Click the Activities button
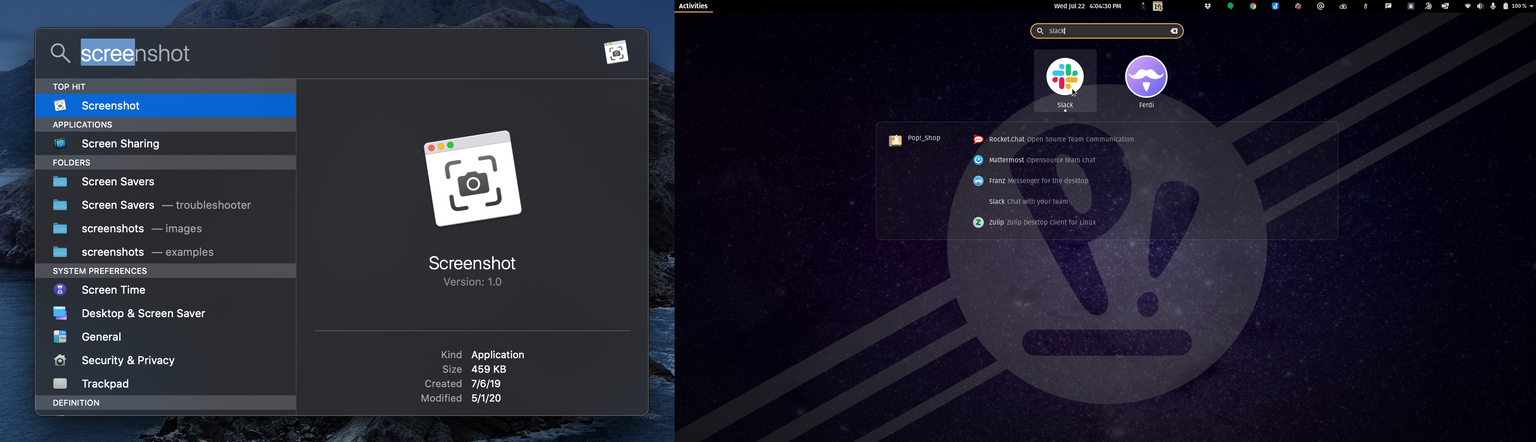Viewport: 1536px width, 442px height. (x=693, y=6)
